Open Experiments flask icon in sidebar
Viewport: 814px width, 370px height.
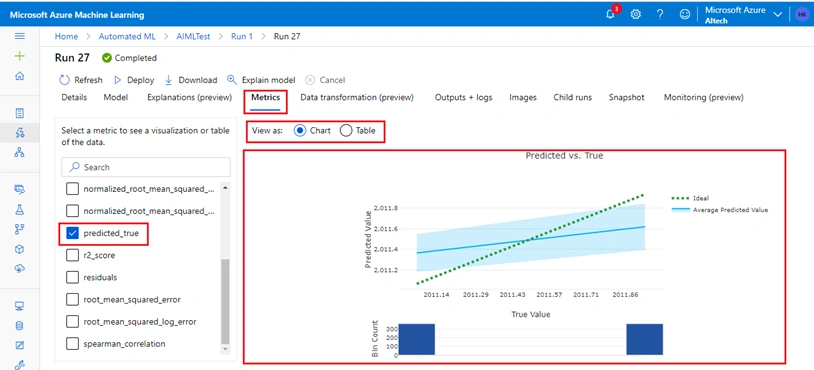pos(20,209)
